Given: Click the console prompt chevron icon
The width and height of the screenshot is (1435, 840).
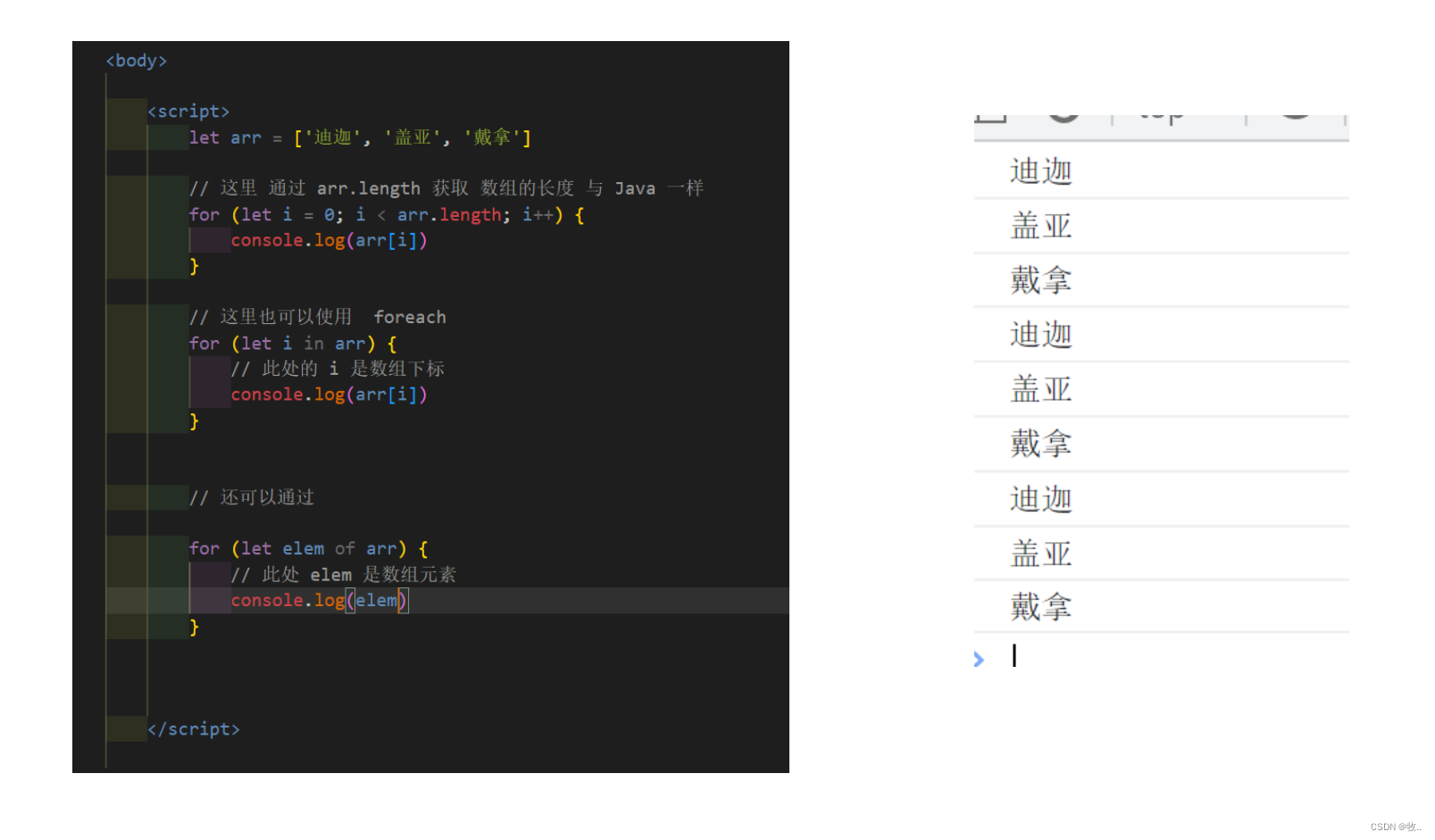Looking at the screenshot, I should (x=980, y=660).
